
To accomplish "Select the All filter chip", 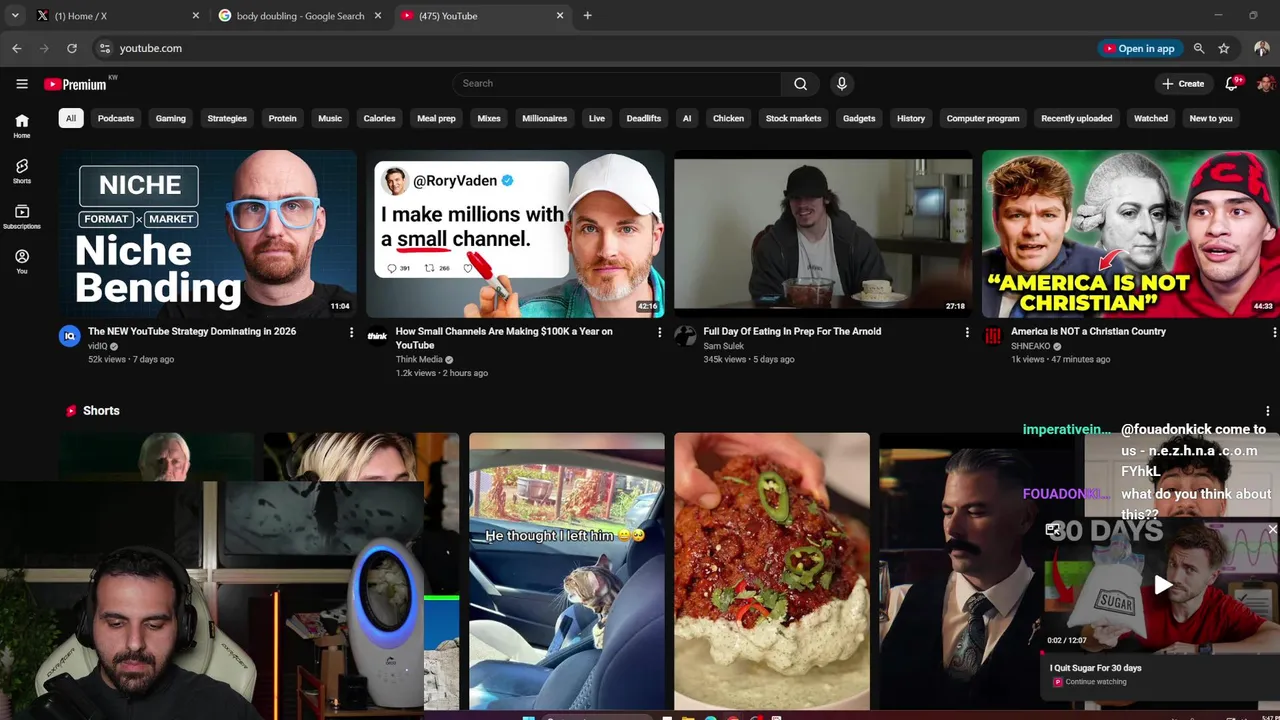I will click(70, 118).
